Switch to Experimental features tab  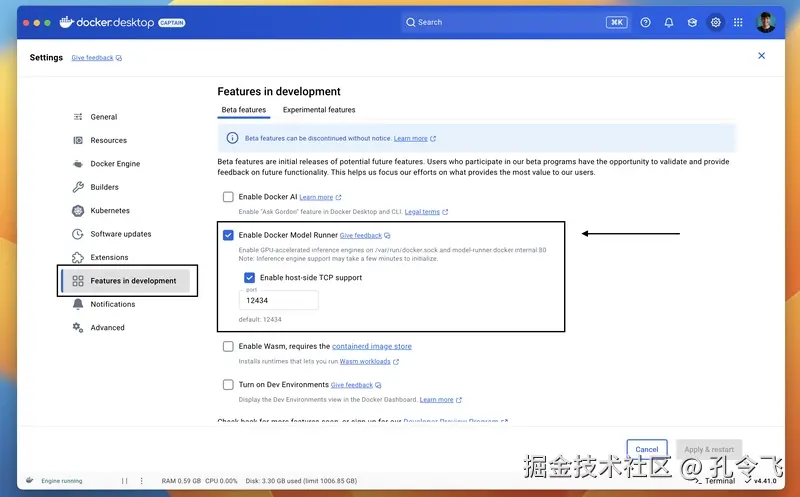tap(319, 110)
